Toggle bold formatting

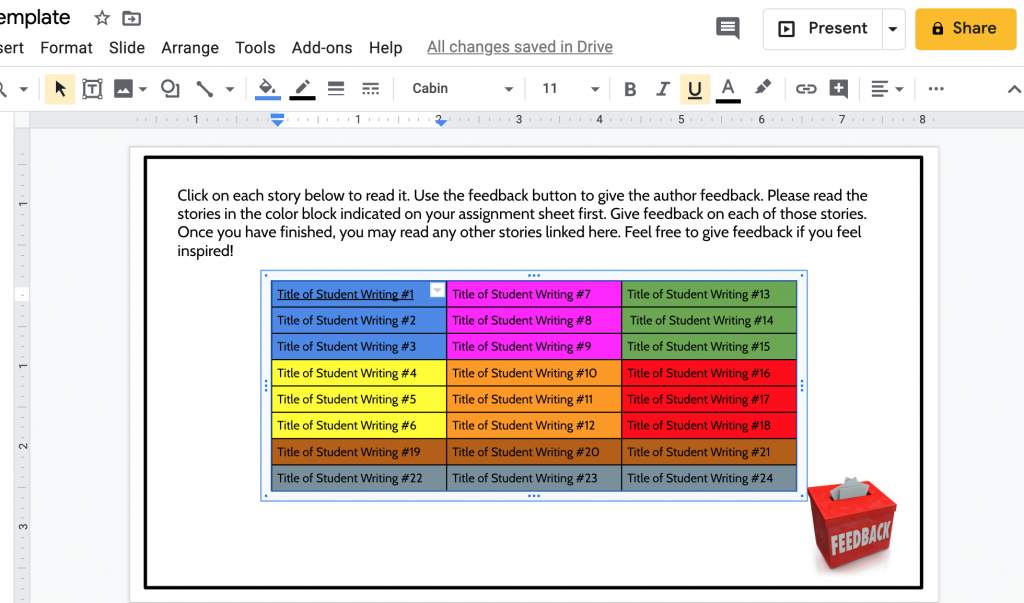(630, 89)
